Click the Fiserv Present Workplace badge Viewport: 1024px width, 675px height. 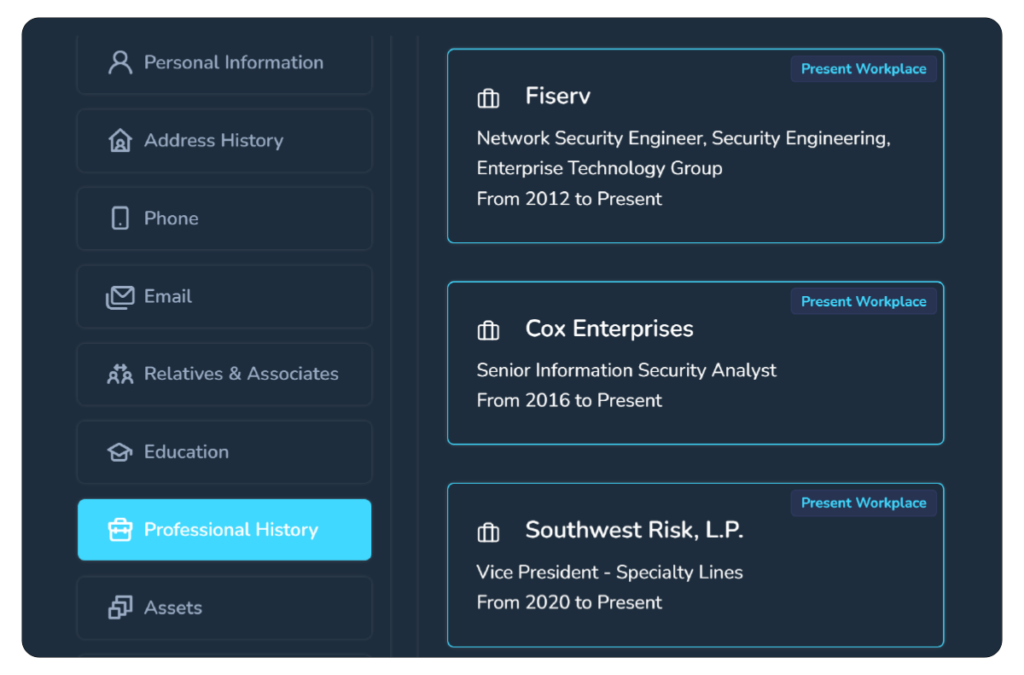863,69
